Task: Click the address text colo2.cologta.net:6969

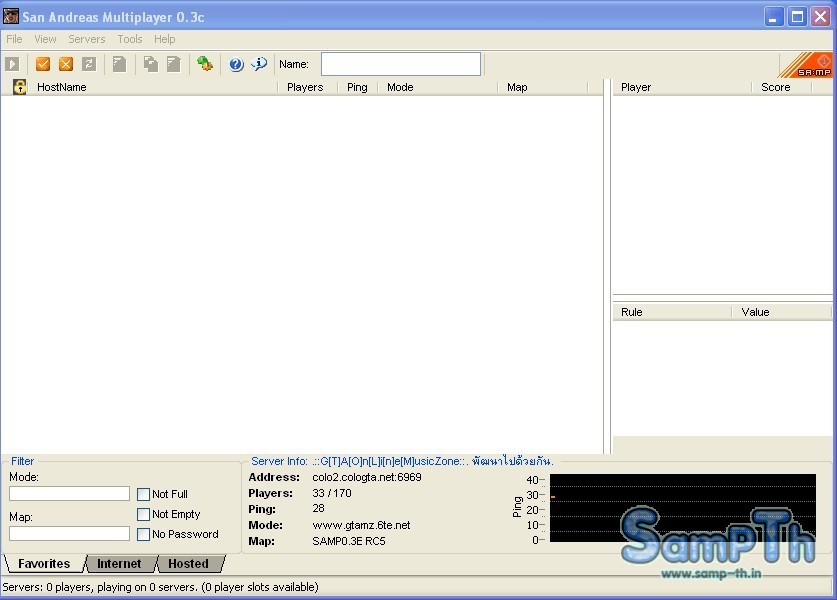Action: 367,477
